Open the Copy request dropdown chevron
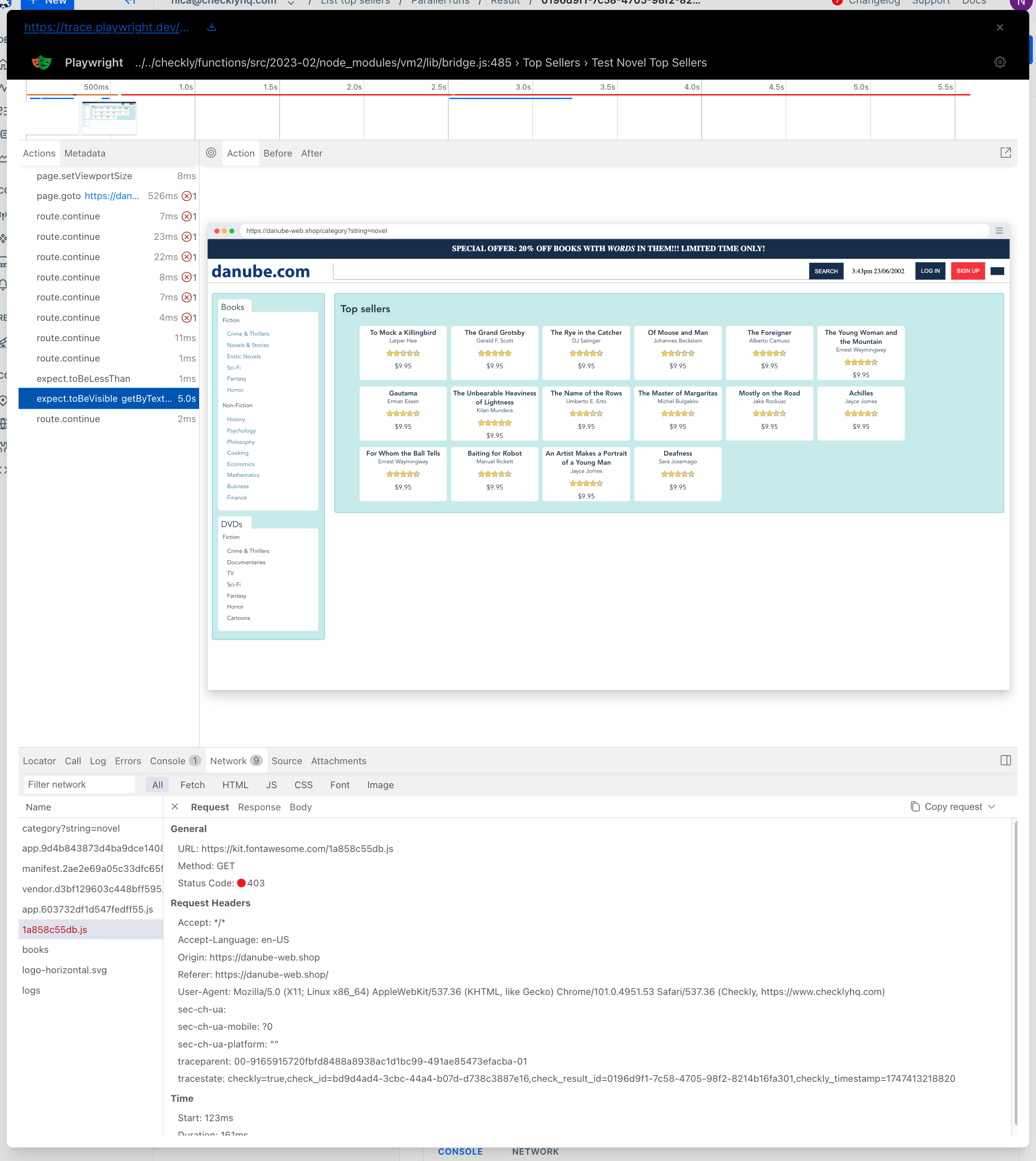 click(x=993, y=806)
